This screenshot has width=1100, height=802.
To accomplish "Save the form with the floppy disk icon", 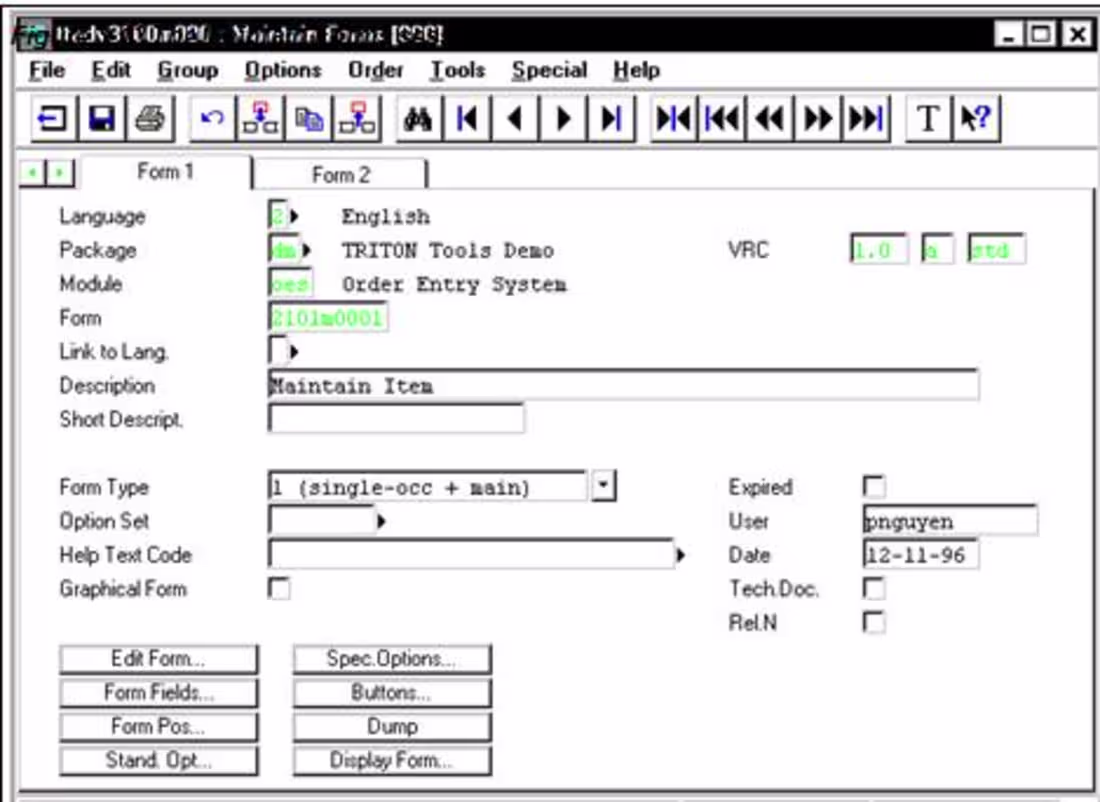I will pos(102,119).
